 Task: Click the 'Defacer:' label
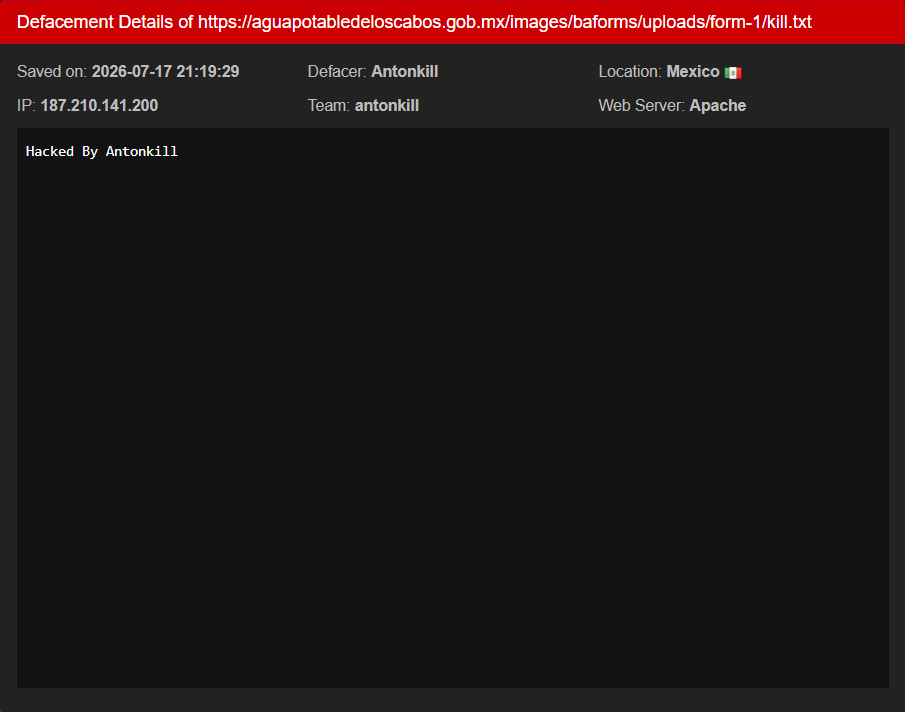(337, 72)
